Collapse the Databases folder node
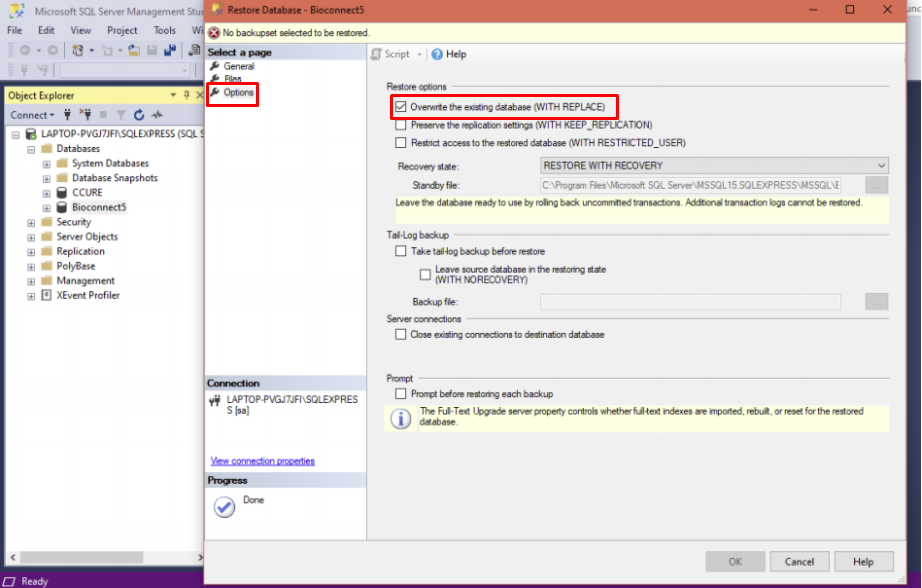The height and width of the screenshot is (588, 922). [x=31, y=149]
